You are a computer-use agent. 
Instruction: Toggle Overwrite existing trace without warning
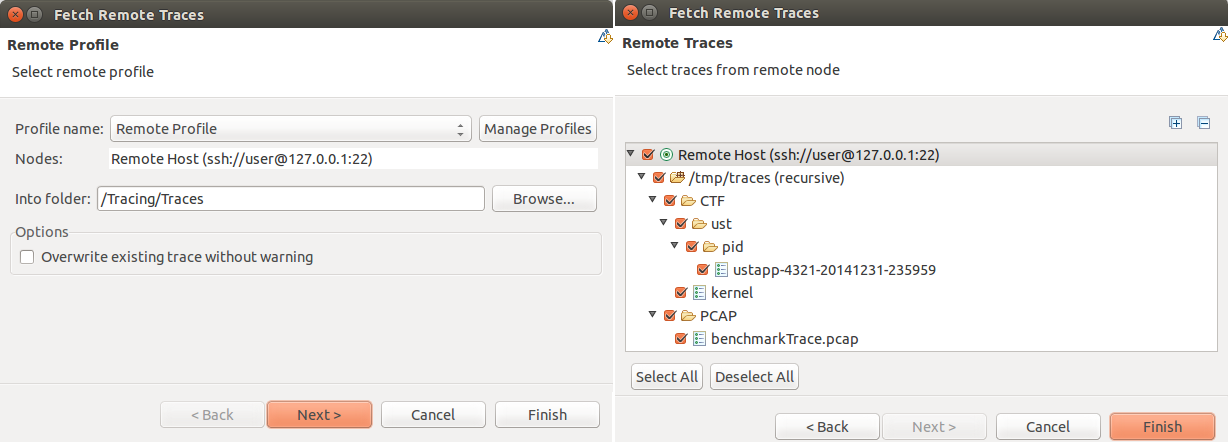point(27,257)
